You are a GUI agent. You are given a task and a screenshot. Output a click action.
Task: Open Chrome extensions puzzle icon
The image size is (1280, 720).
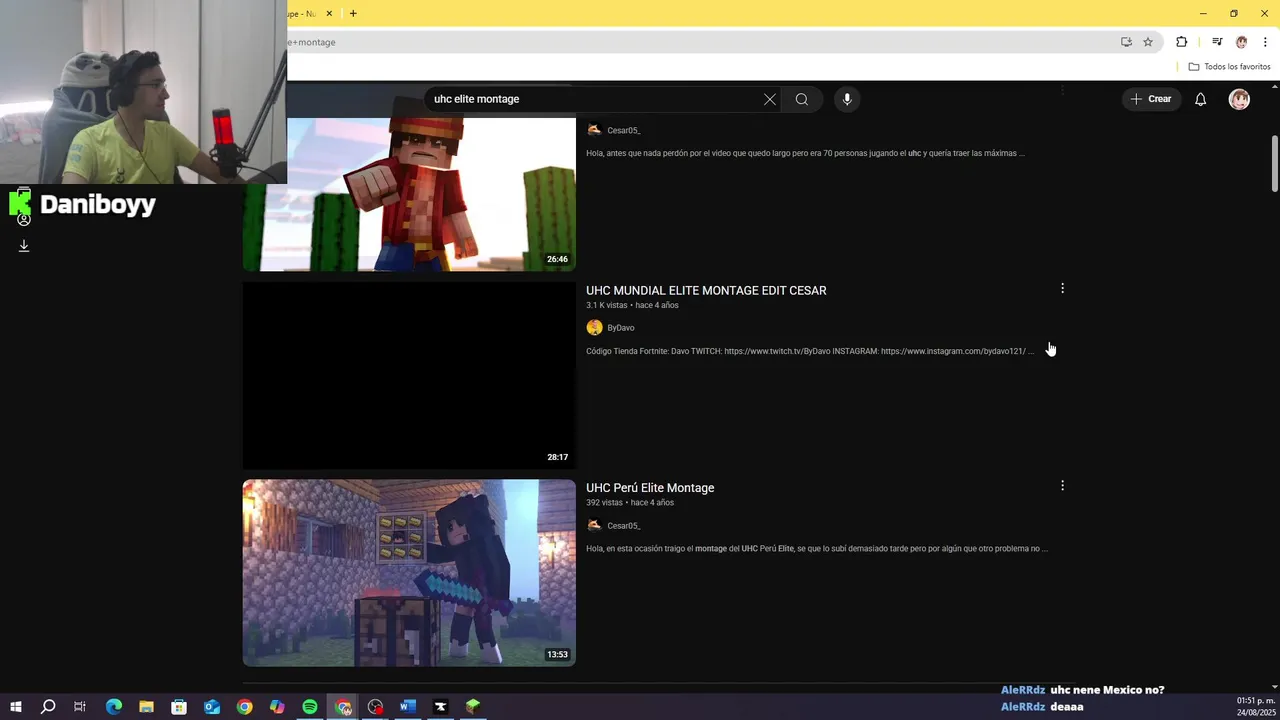(1182, 42)
